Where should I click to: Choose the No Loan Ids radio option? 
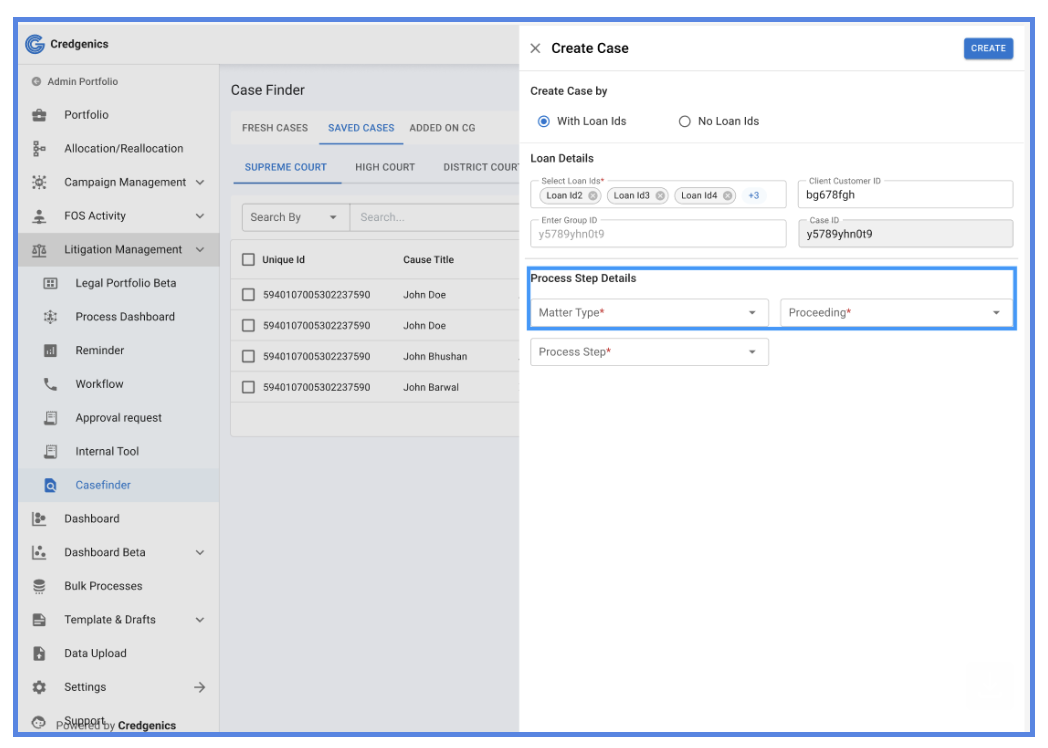click(x=685, y=121)
